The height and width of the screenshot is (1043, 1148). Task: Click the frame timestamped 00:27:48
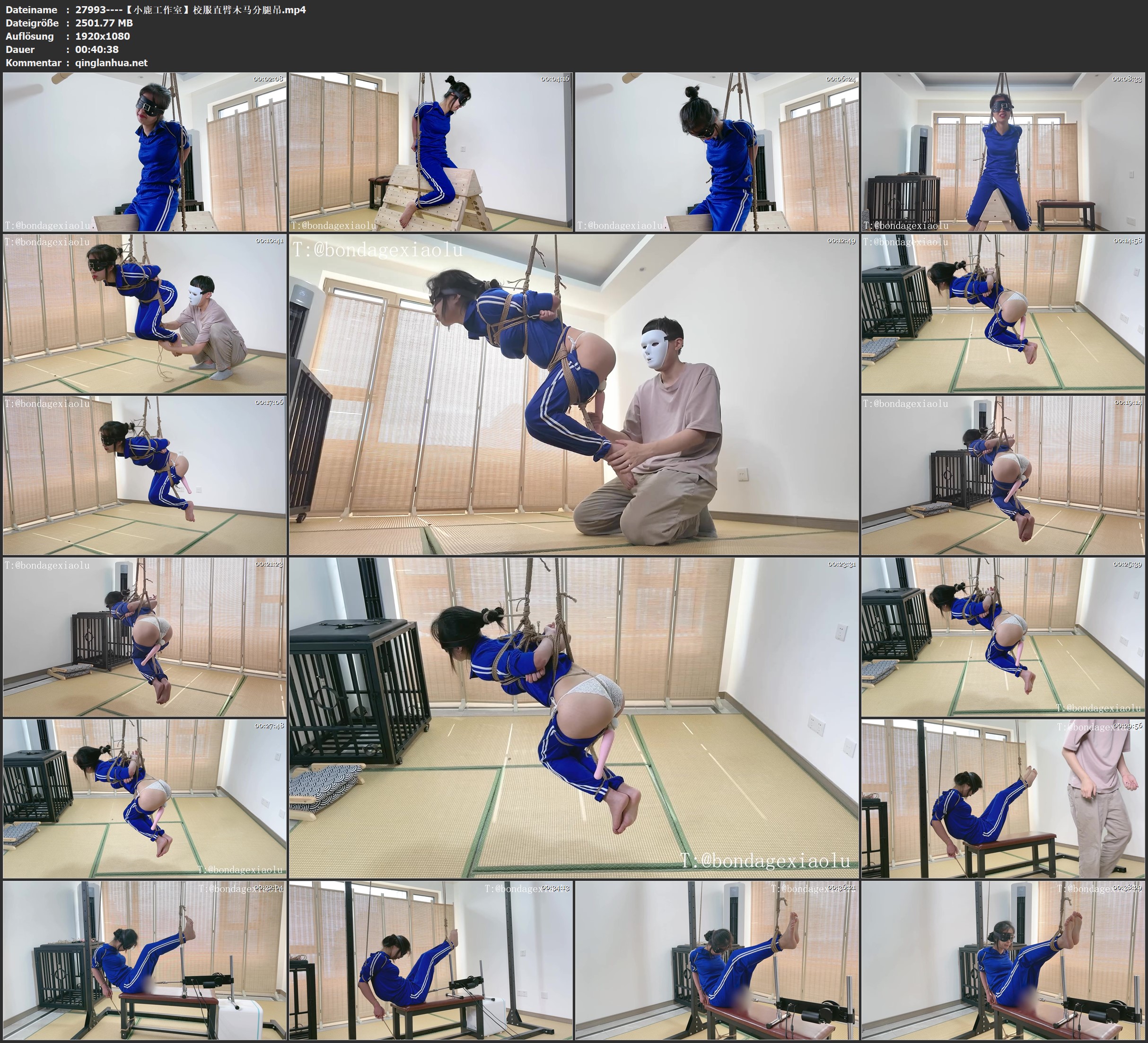[145, 799]
